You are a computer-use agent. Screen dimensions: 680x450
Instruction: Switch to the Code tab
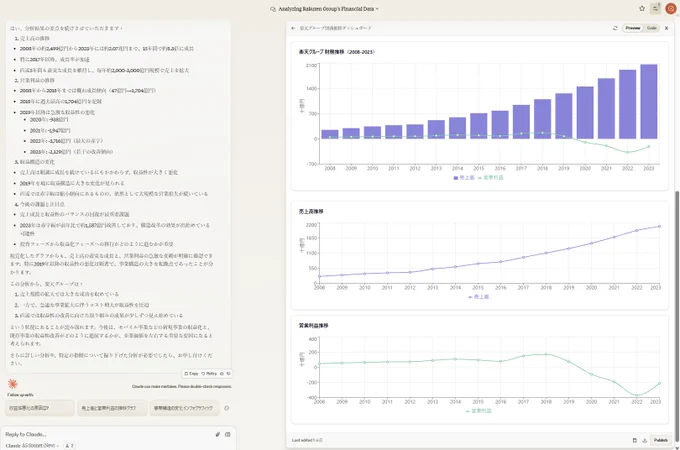tap(651, 28)
